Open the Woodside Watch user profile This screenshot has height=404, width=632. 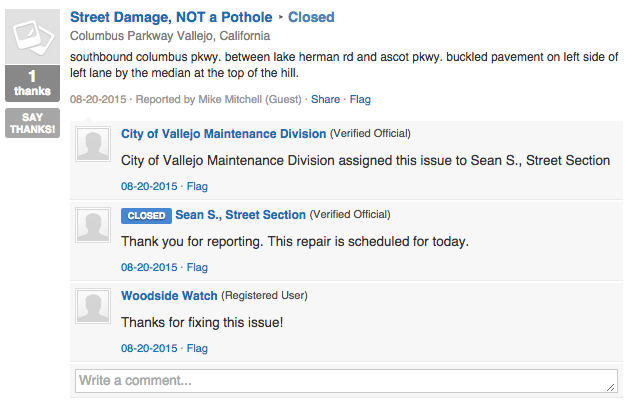(x=168, y=296)
